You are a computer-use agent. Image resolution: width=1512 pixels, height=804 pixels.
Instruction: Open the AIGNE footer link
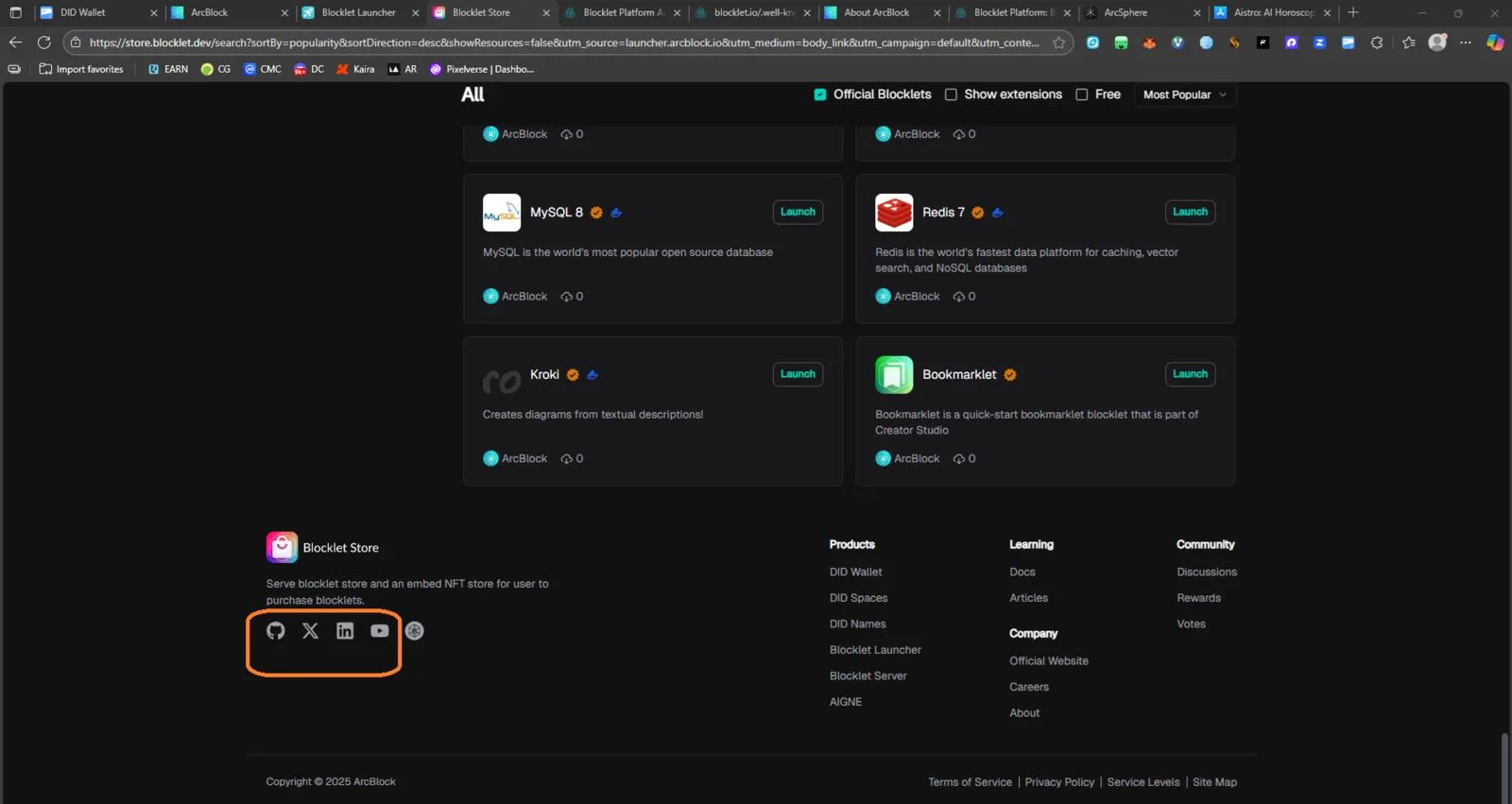point(846,702)
